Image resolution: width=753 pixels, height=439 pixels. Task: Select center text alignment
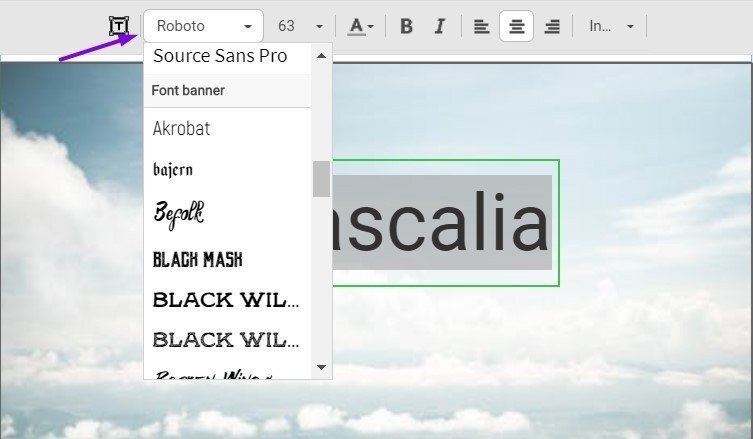[516, 26]
